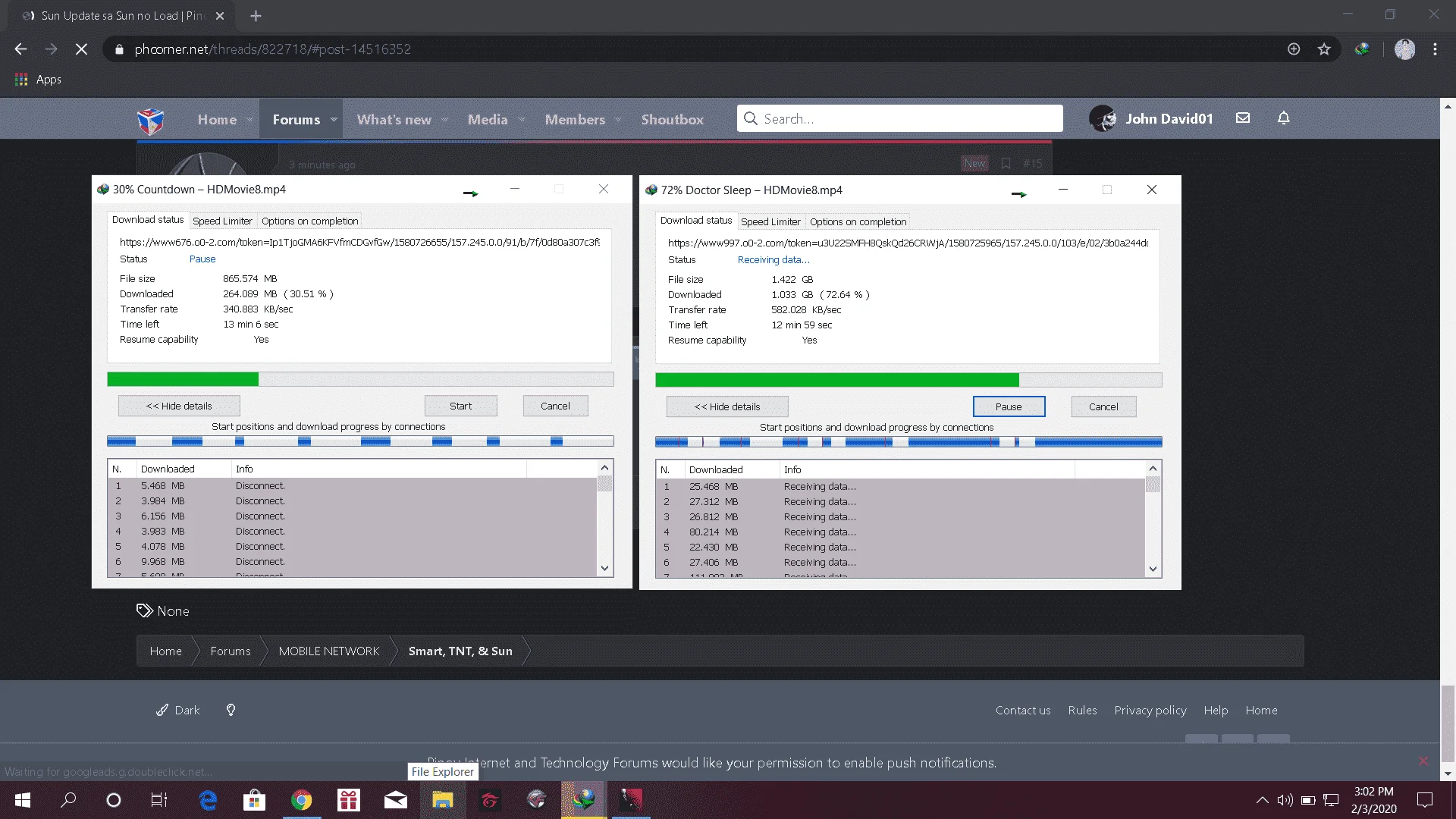Click the phcorner site logo
Image resolution: width=1456 pixels, height=819 pixels.
pos(150,120)
